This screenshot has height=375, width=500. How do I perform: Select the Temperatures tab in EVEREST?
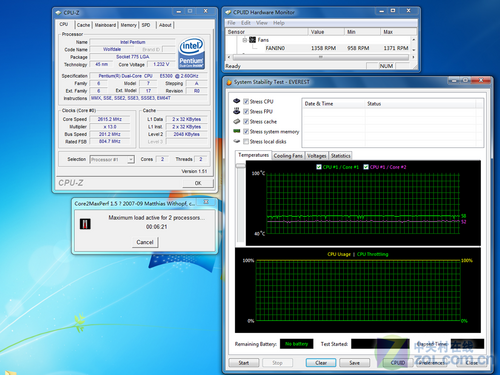click(253, 155)
